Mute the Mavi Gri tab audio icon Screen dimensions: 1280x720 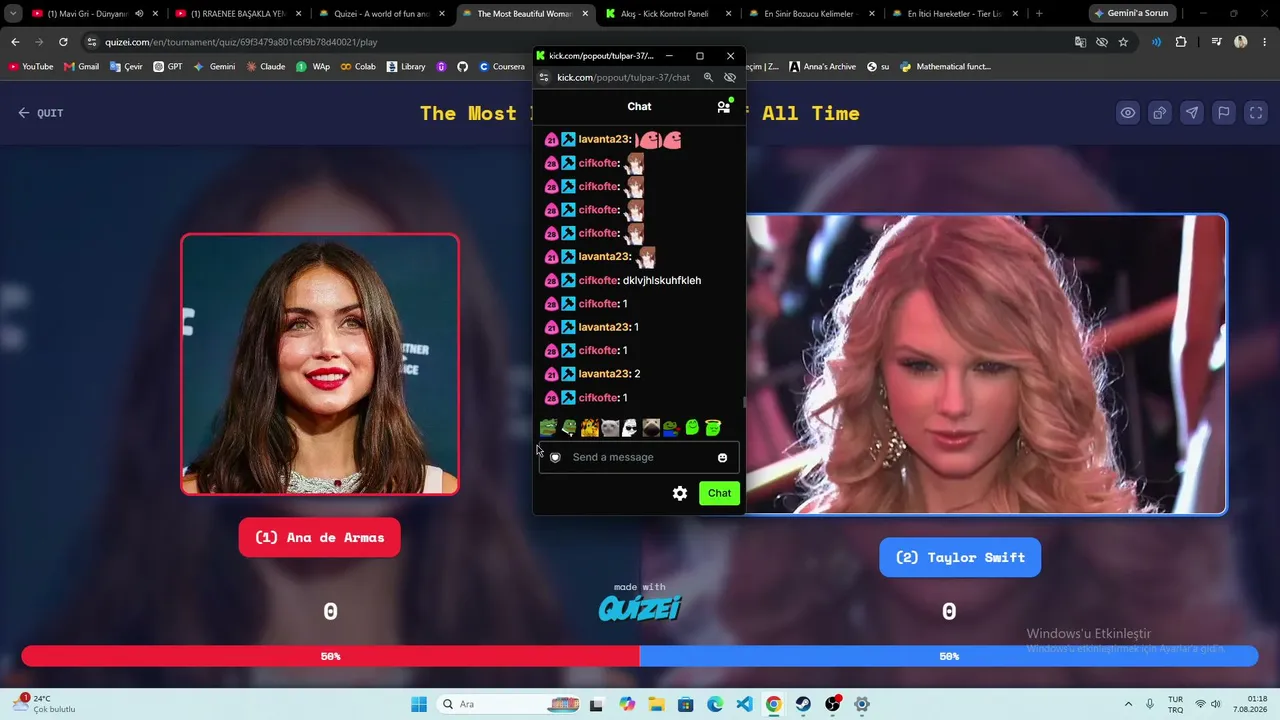[x=139, y=14]
